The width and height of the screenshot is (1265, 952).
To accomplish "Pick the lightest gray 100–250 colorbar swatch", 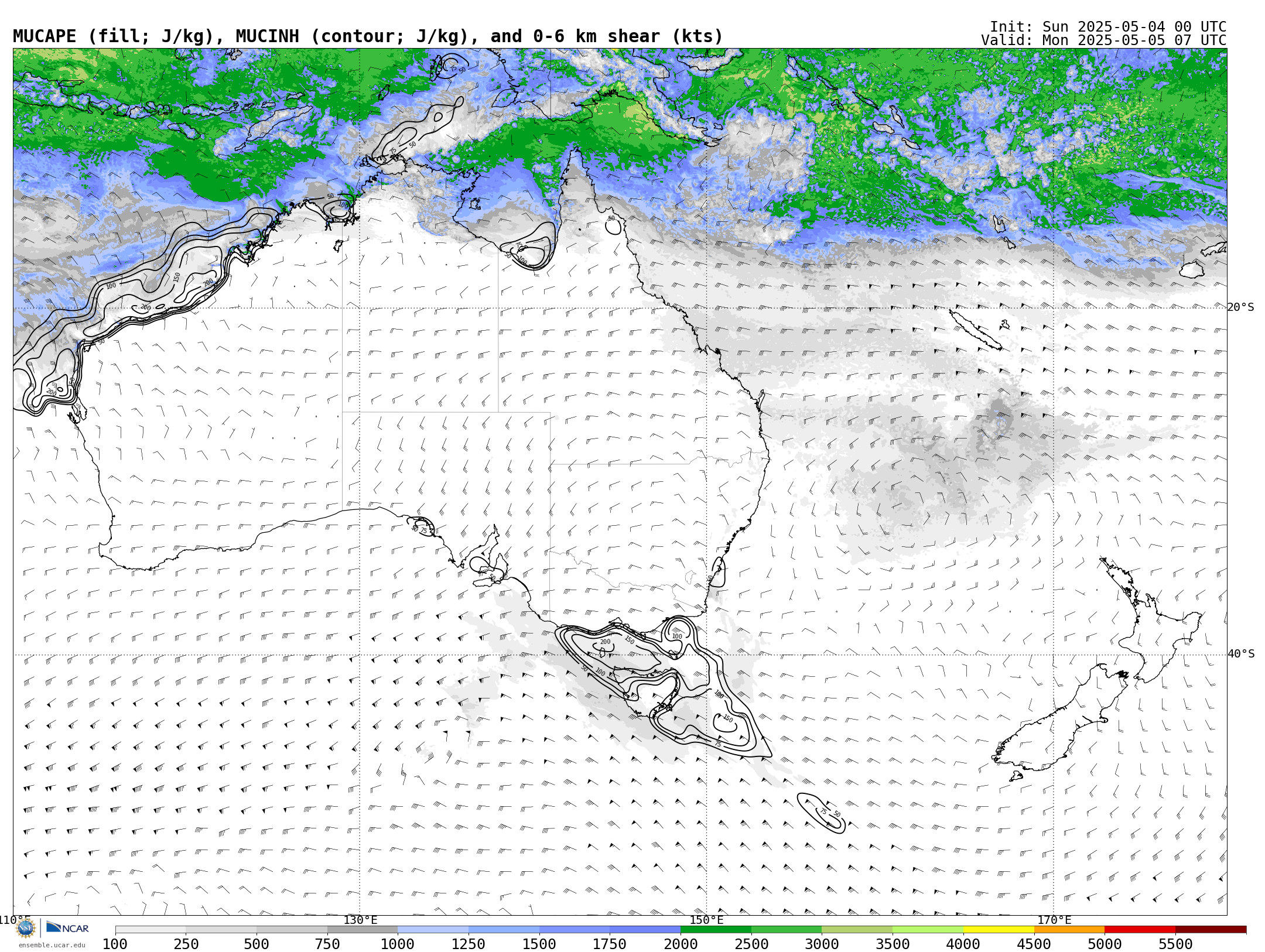I will click(x=151, y=930).
